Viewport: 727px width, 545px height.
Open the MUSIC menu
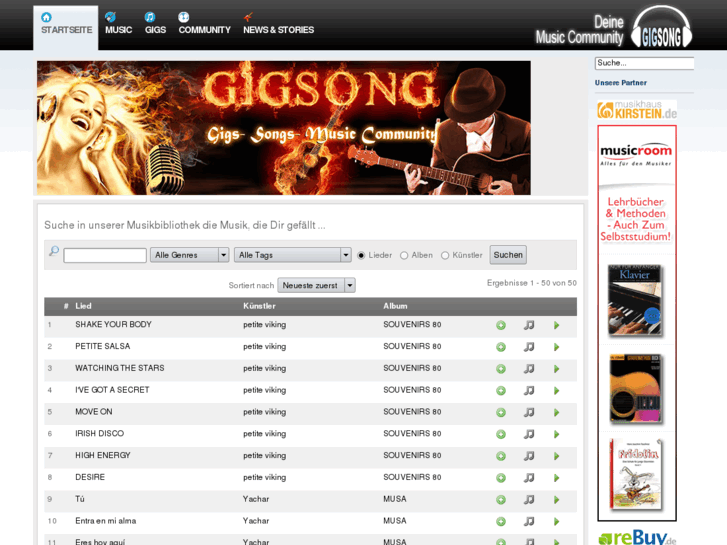point(118,24)
